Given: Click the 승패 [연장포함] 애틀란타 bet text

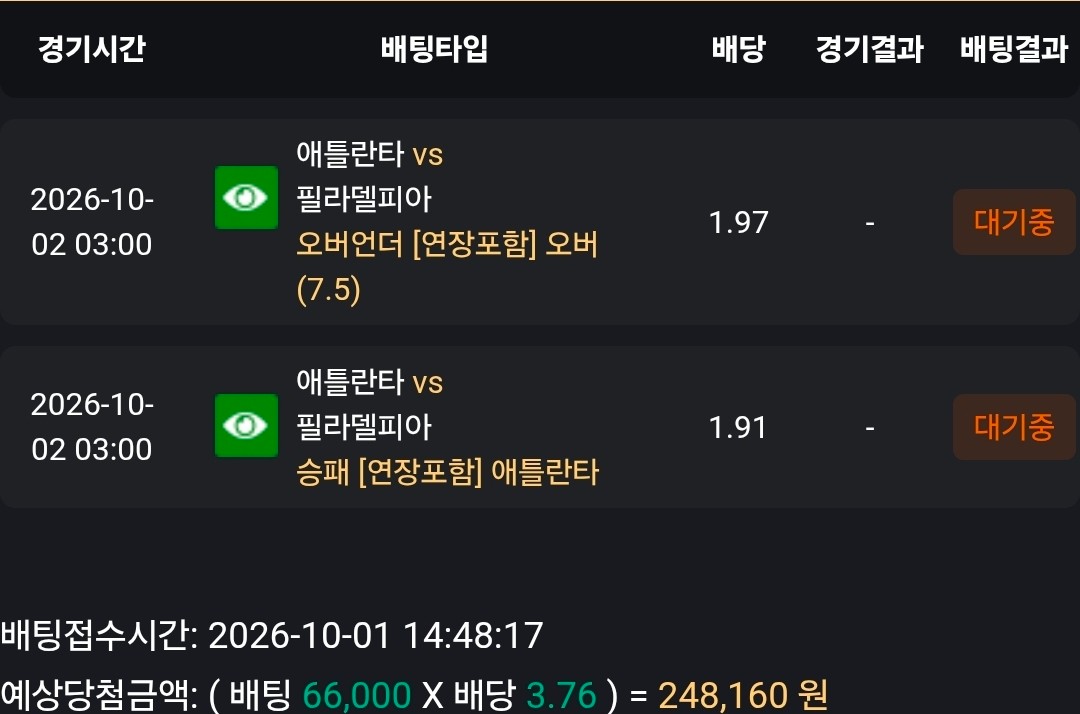Looking at the screenshot, I should coord(448,472).
